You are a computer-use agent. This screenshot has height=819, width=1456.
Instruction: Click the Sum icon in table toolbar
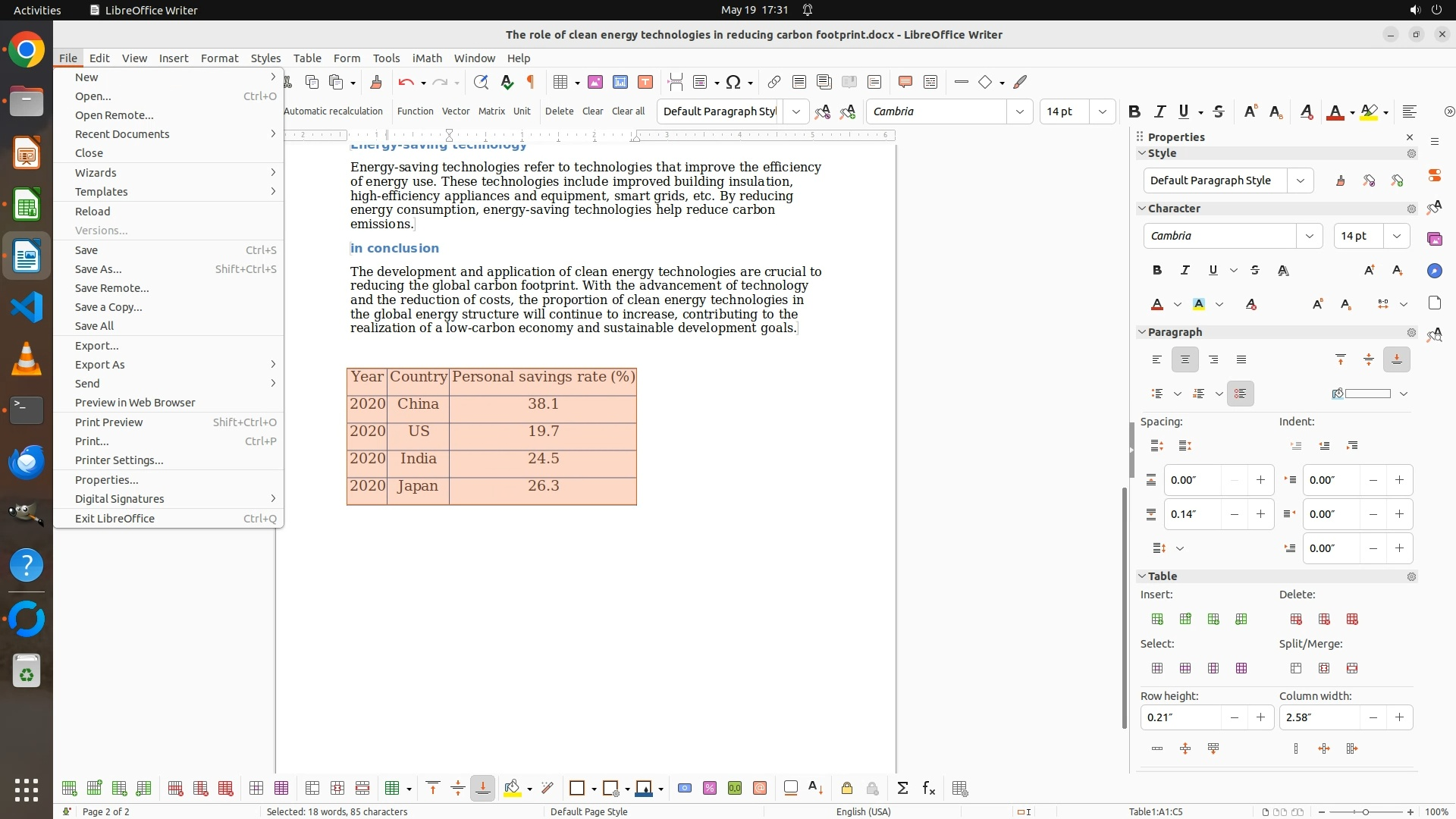pyautogui.click(x=902, y=789)
